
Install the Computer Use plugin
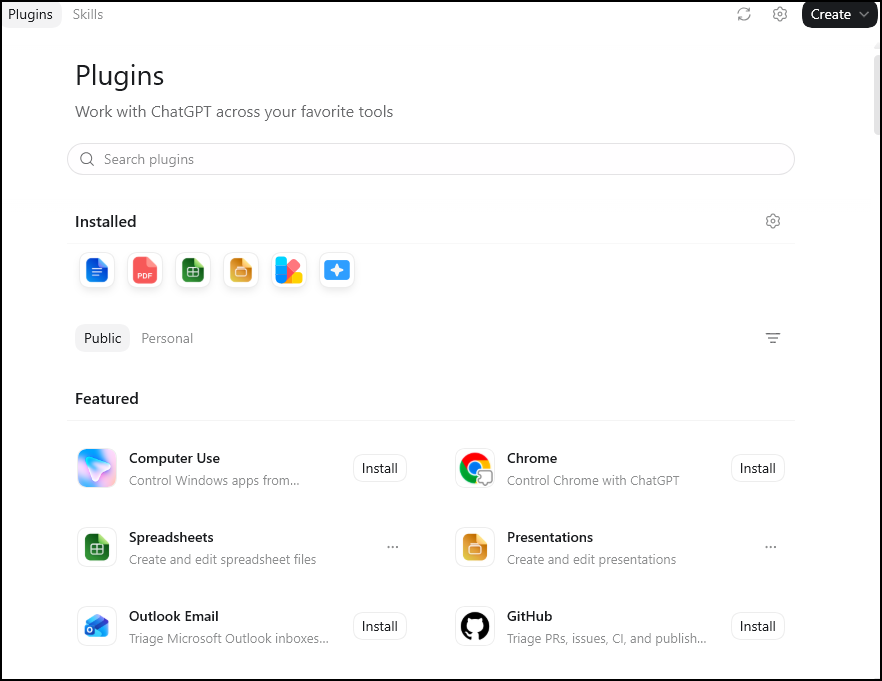pos(380,468)
